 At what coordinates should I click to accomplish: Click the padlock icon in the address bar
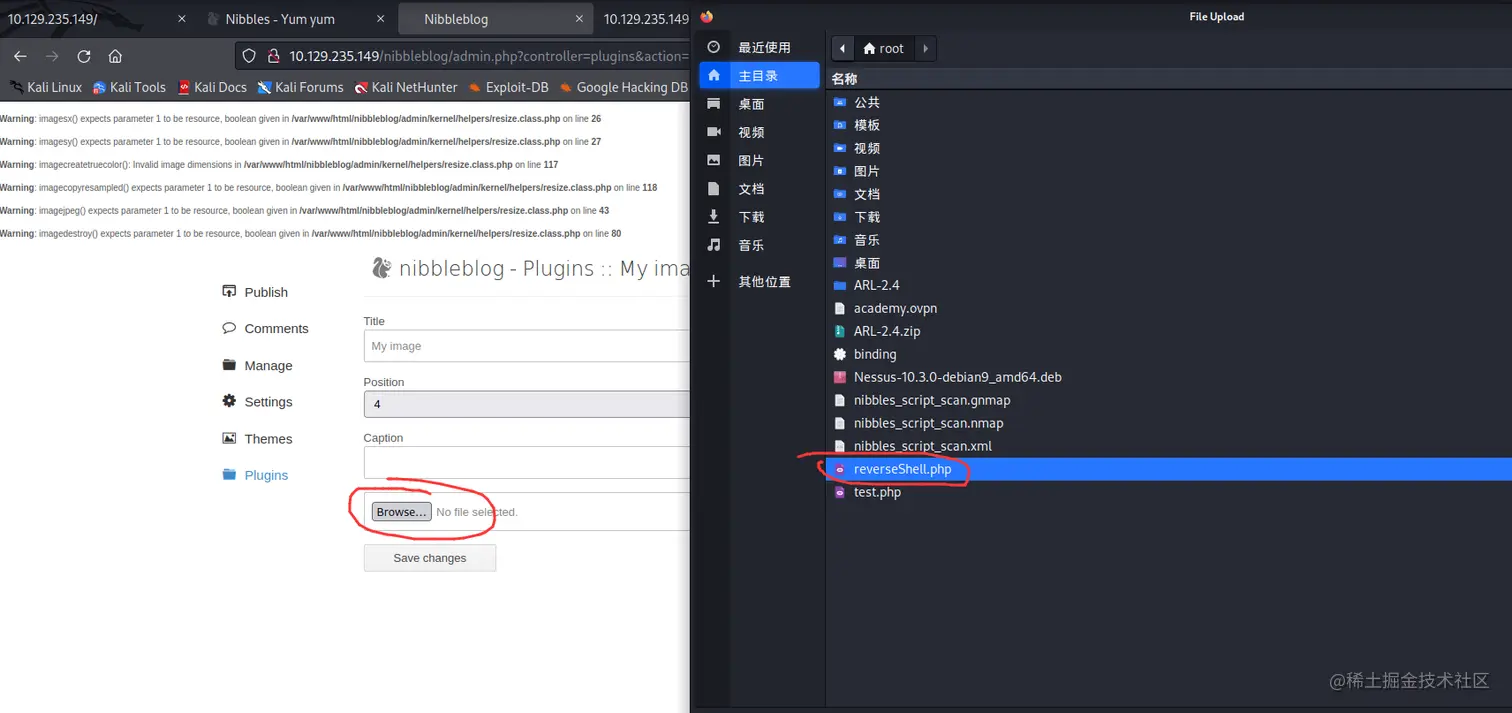tap(272, 56)
